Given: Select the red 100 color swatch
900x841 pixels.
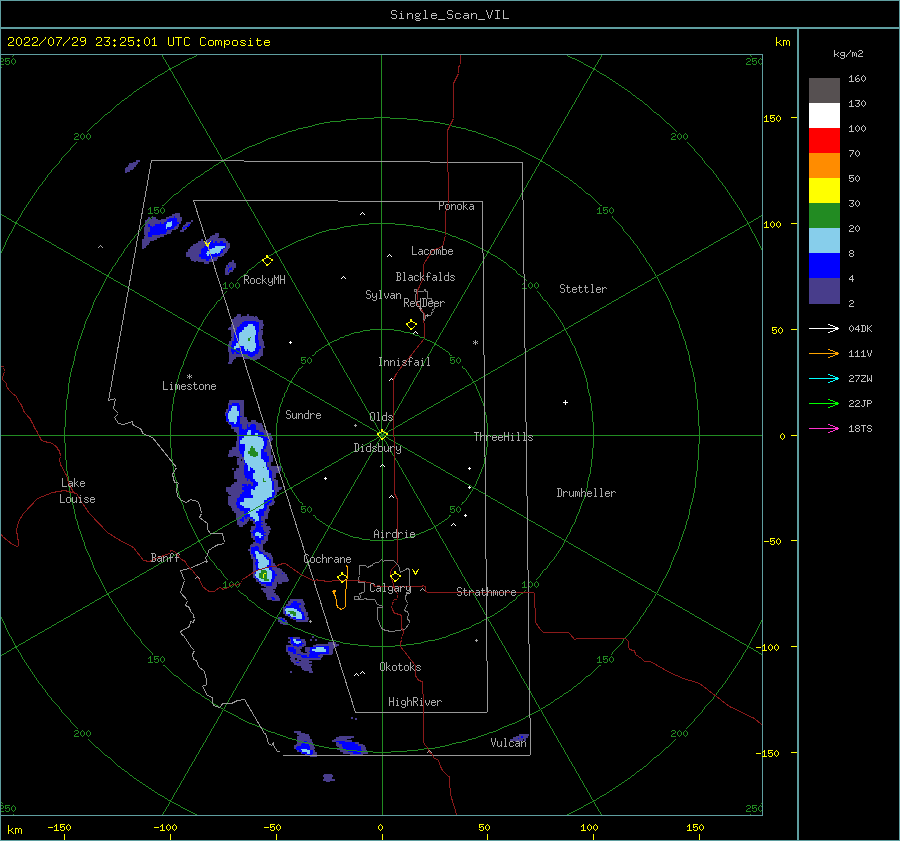Looking at the screenshot, I should tap(824, 141).
